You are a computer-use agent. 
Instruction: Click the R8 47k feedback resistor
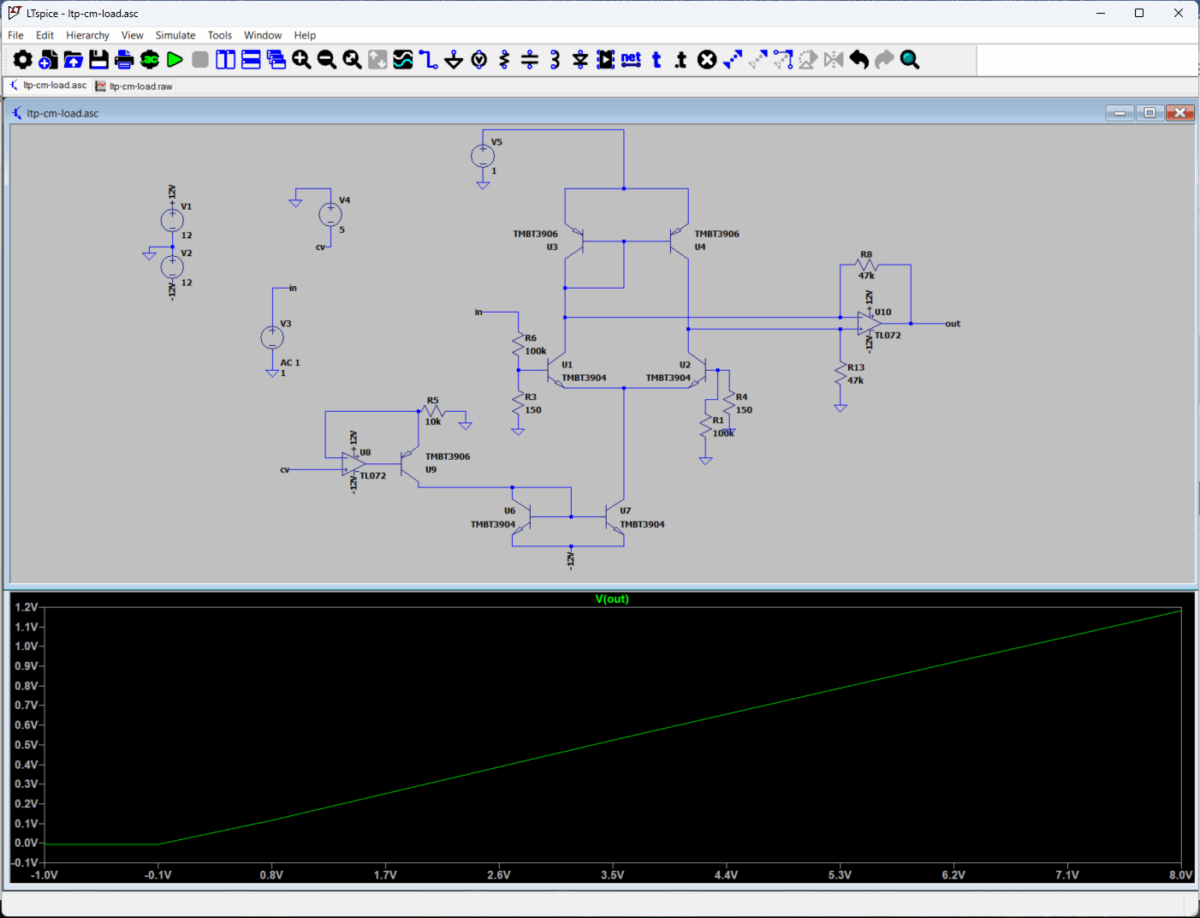[x=866, y=267]
